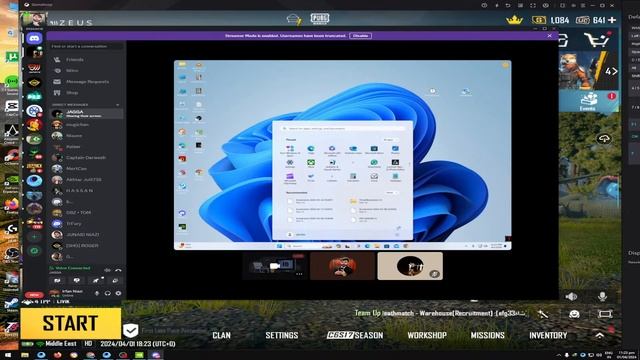Image resolution: width=640 pixels, height=360 pixels.
Task: Dismiss the streamer mode purple banner
Action: [x=549, y=36]
